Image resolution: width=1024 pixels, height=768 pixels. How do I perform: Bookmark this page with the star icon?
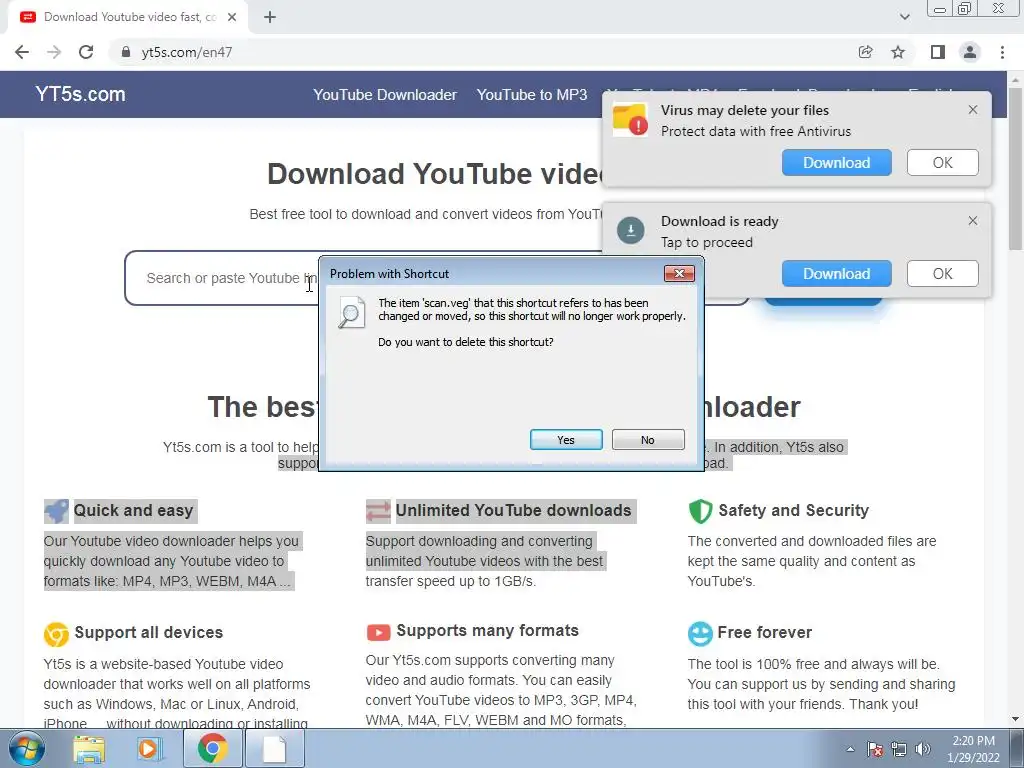898,52
